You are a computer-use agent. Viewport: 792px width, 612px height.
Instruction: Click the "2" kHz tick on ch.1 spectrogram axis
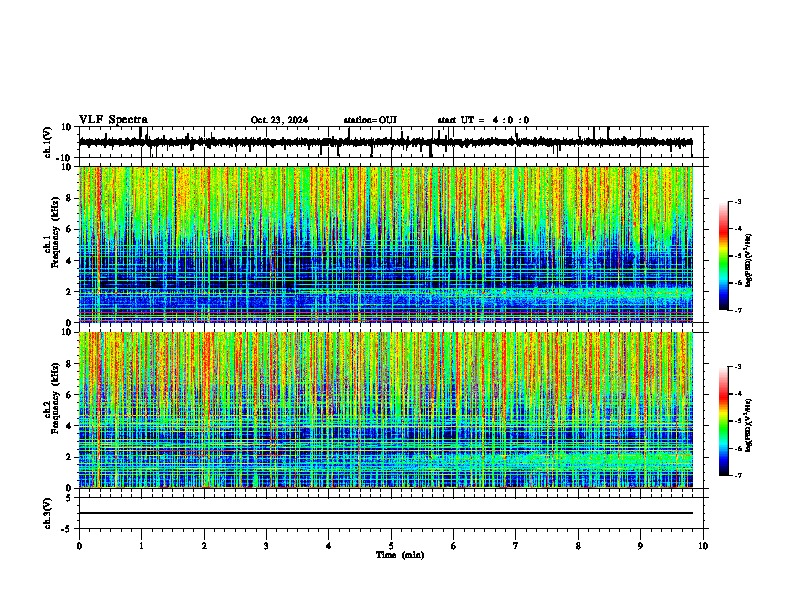(x=70, y=291)
